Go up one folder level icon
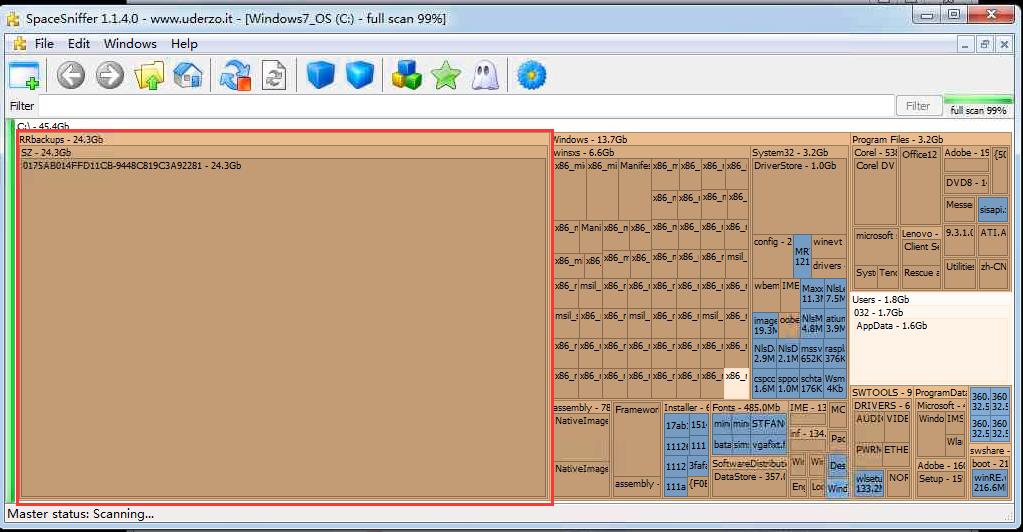Image resolution: width=1023 pixels, height=532 pixels. pyautogui.click(x=149, y=76)
